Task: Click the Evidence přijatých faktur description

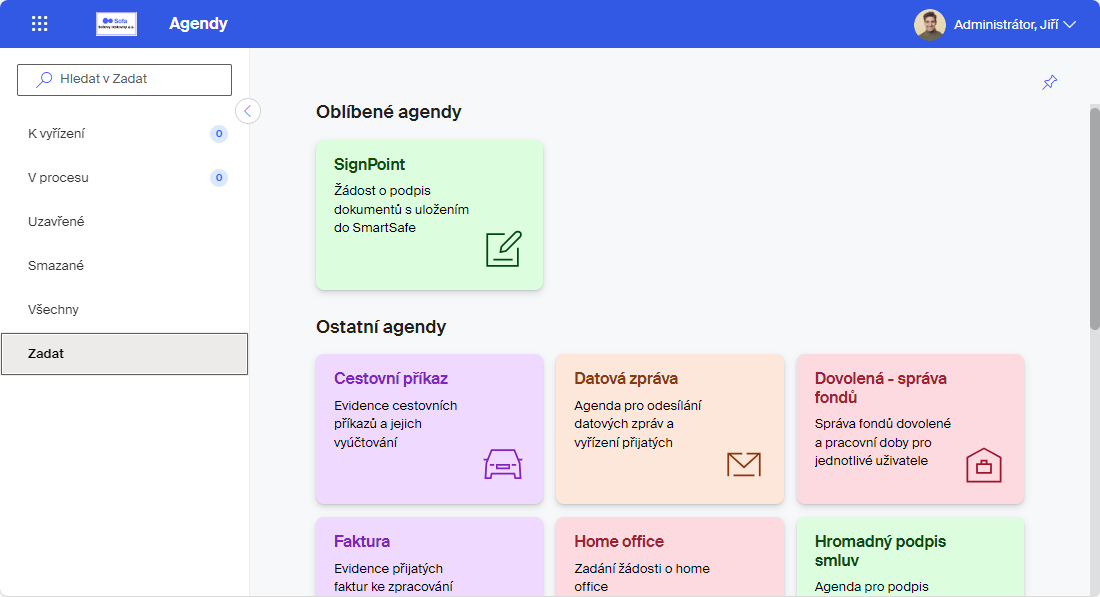Action: (x=394, y=577)
